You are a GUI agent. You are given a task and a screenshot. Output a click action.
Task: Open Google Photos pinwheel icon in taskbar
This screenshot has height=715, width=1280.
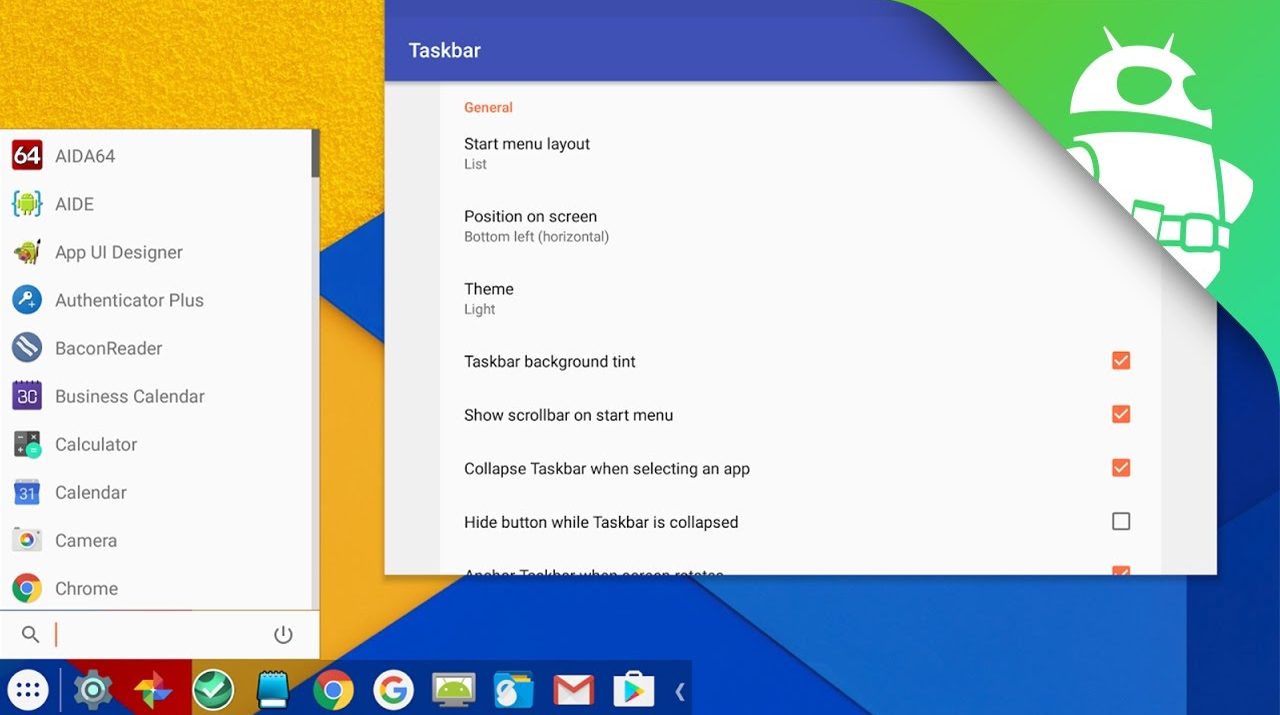coord(153,689)
